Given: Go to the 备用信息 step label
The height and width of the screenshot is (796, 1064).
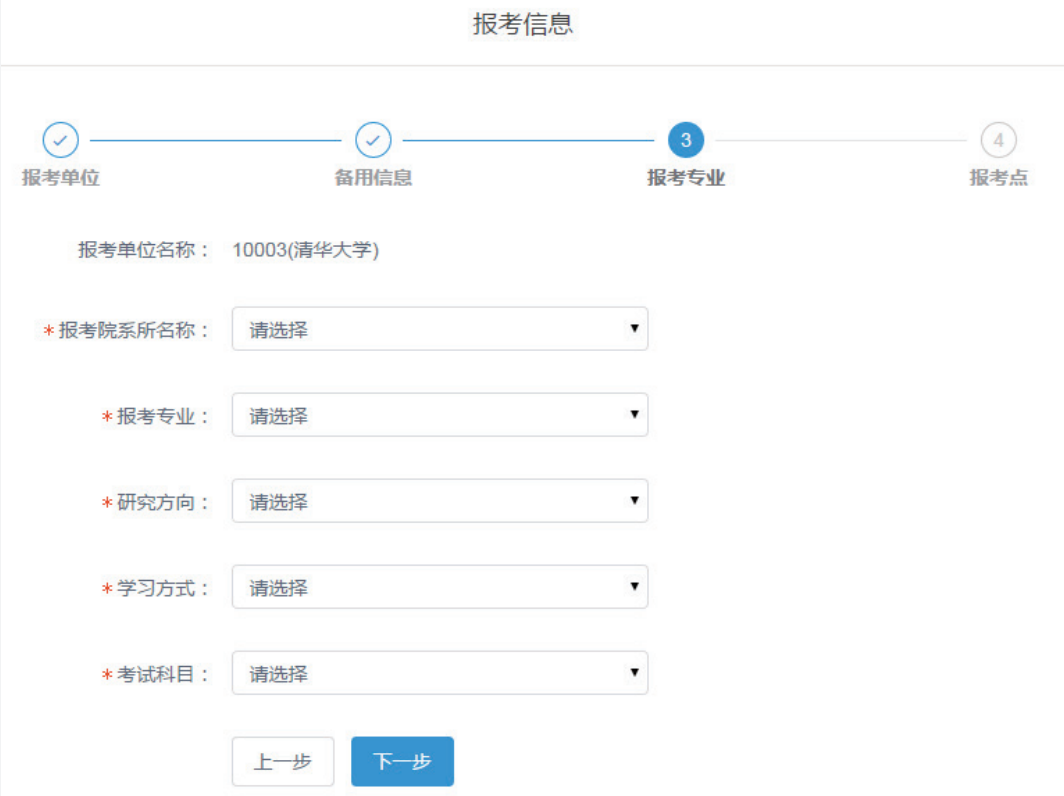Looking at the screenshot, I should click(373, 178).
